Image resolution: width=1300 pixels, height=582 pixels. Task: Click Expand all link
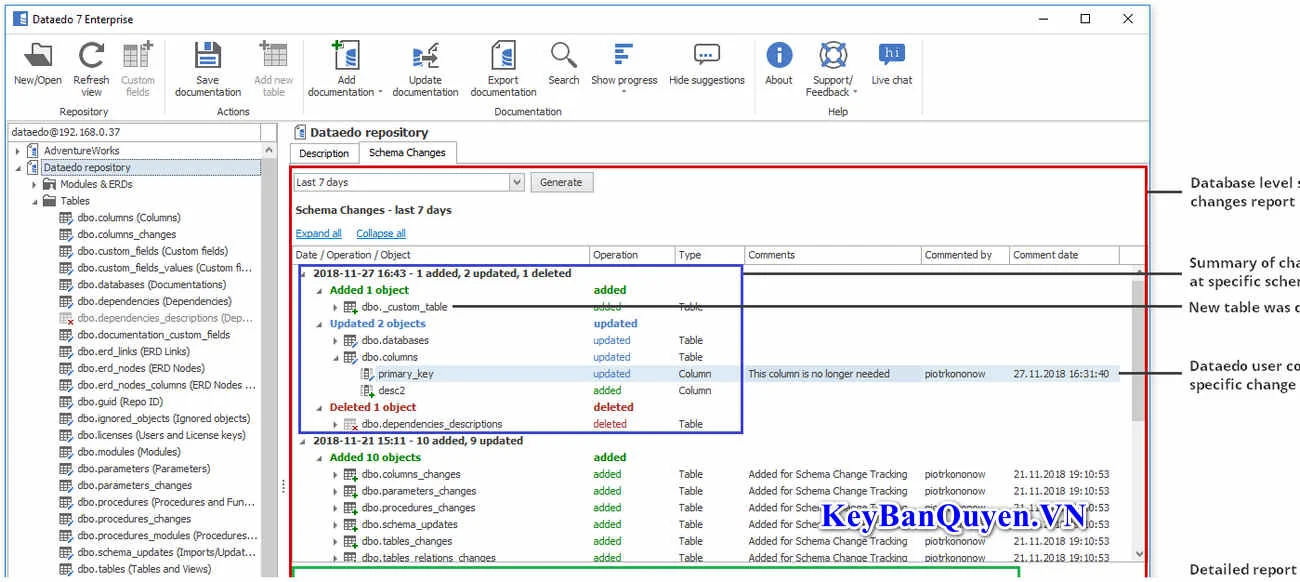(x=319, y=234)
